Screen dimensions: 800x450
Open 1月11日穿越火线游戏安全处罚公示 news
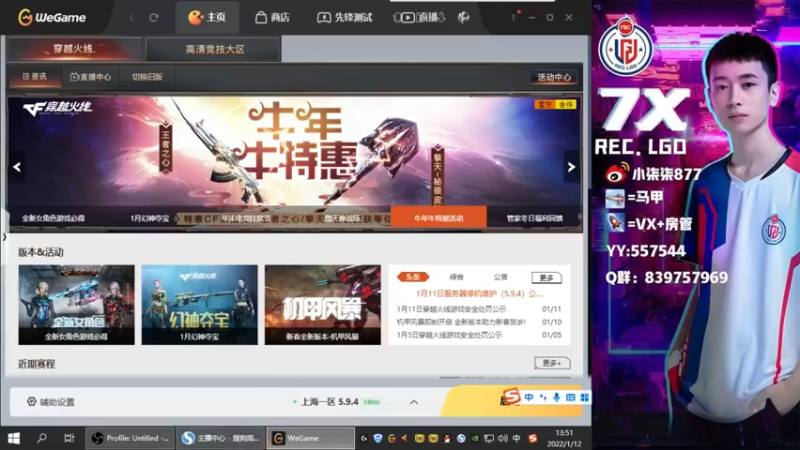click(451, 309)
